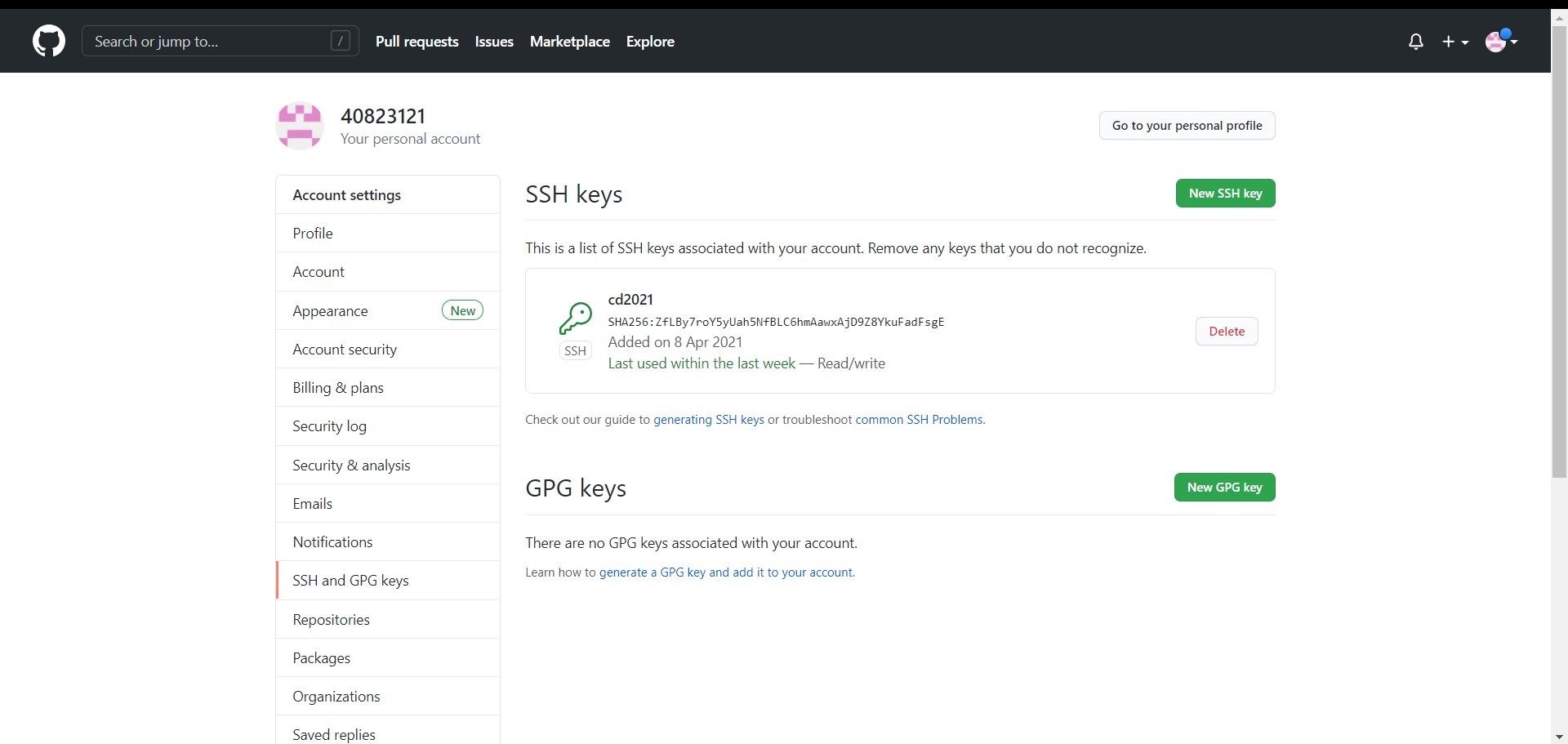Image resolution: width=1568 pixels, height=744 pixels.
Task: Open Pull requests in top nav
Action: click(x=417, y=42)
